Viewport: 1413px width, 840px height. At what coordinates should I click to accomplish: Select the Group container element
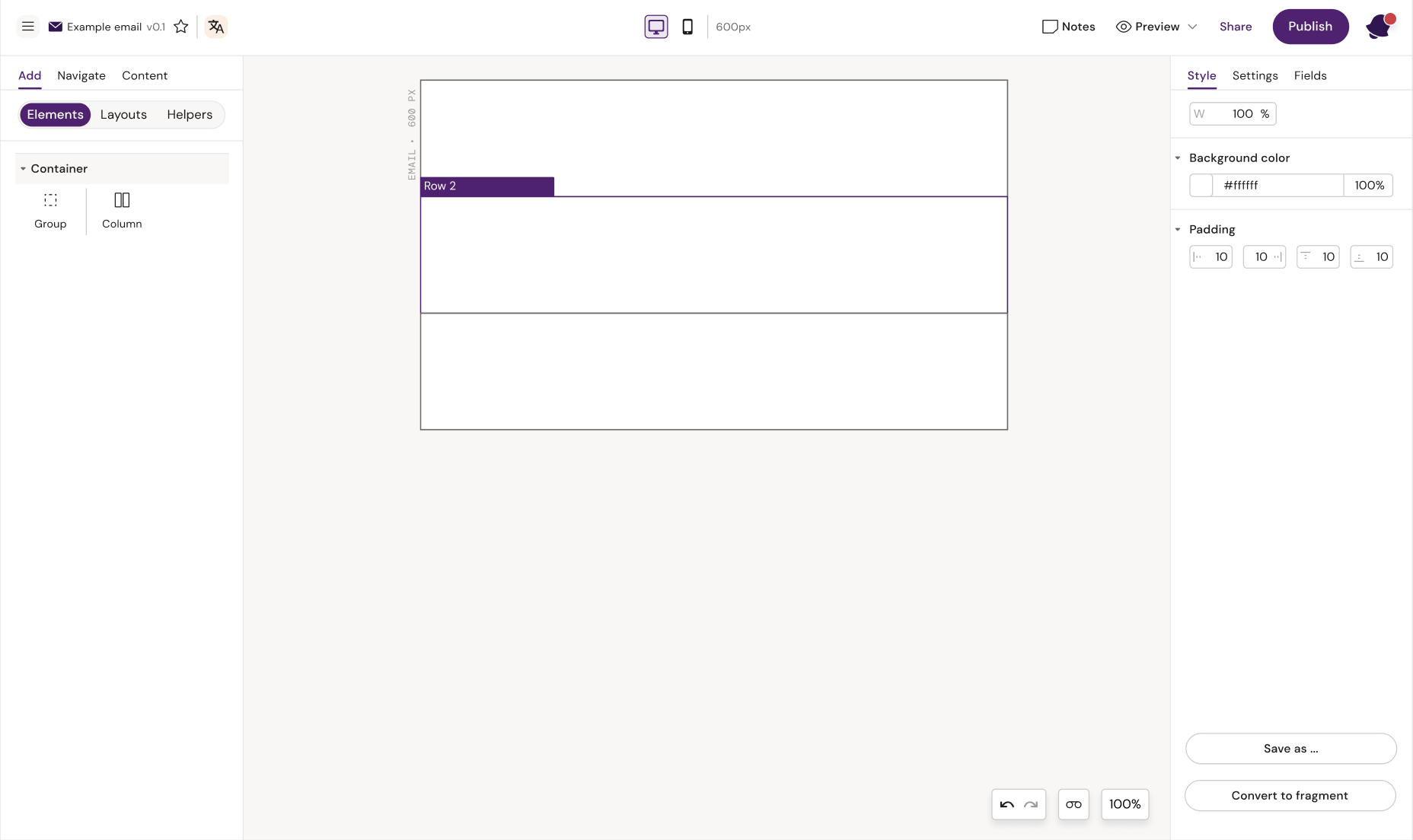pos(50,210)
